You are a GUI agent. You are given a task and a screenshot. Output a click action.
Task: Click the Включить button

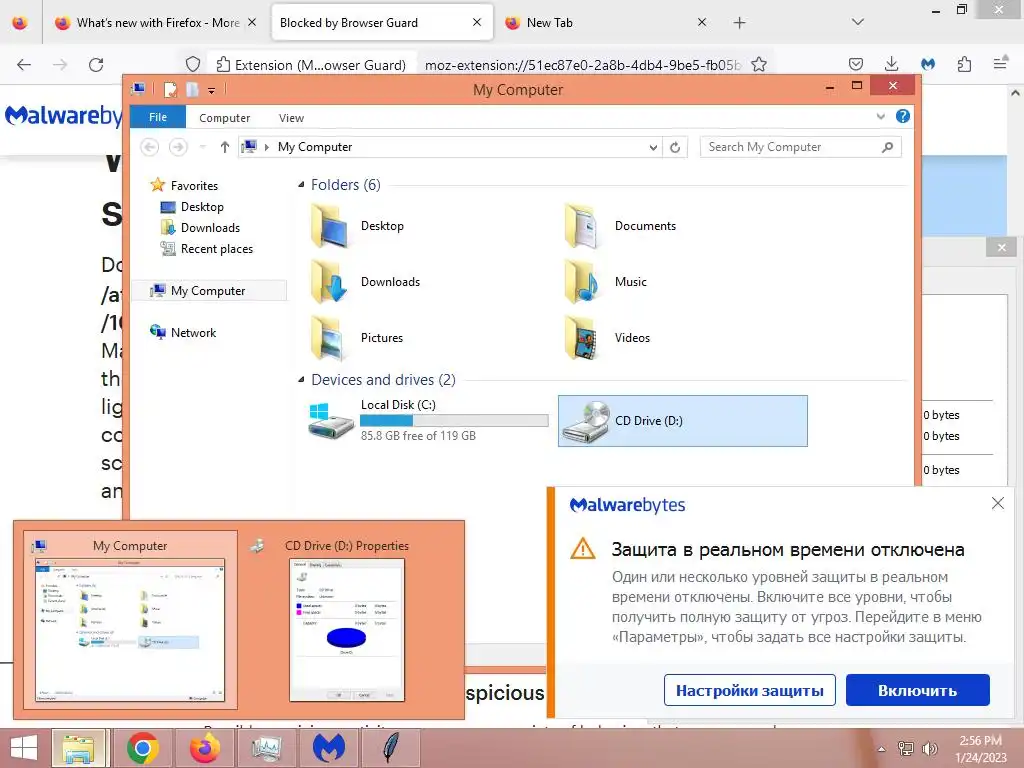918,690
